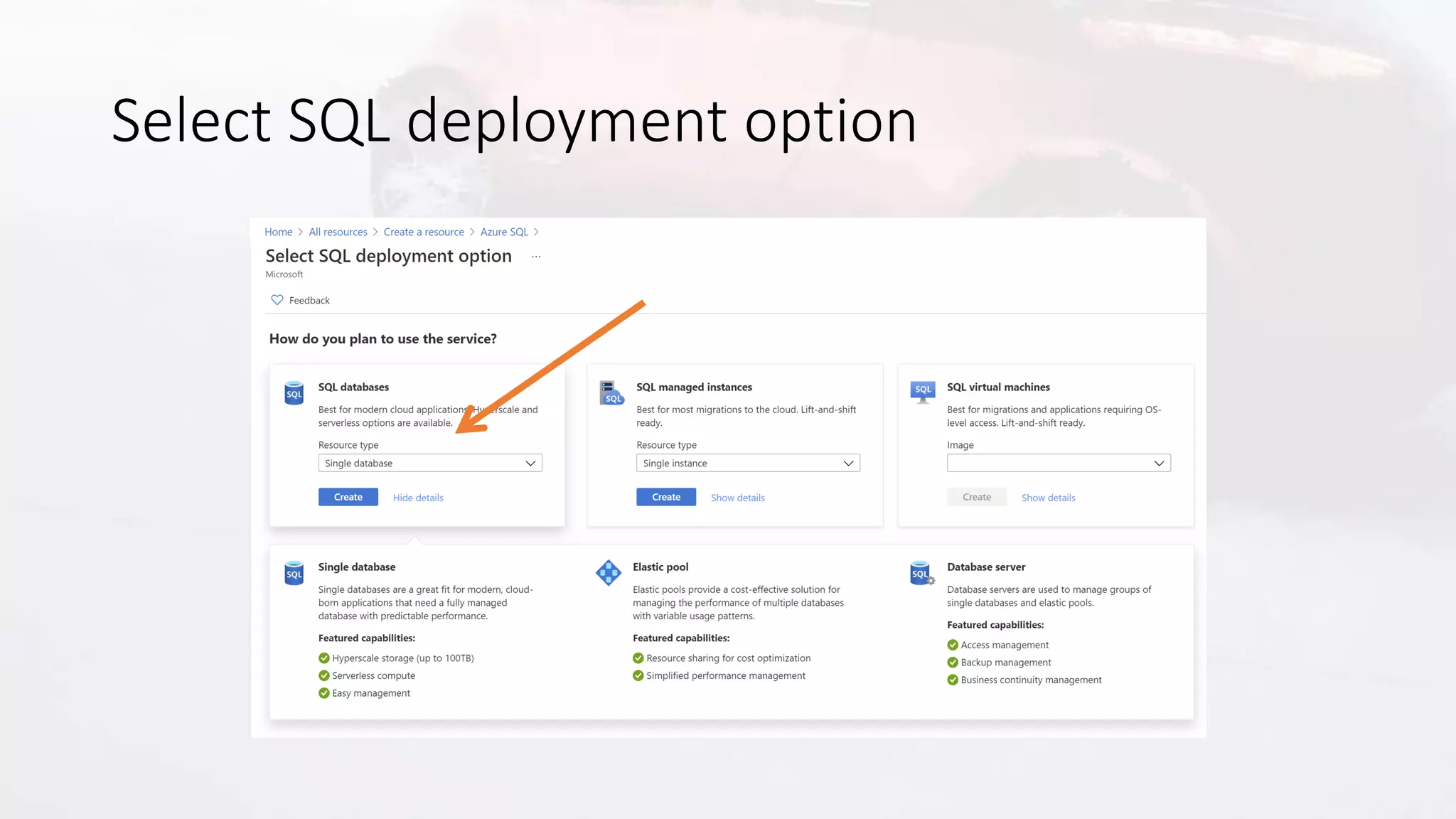
Task: Click Create under SQL managed instances
Action: [x=666, y=497]
